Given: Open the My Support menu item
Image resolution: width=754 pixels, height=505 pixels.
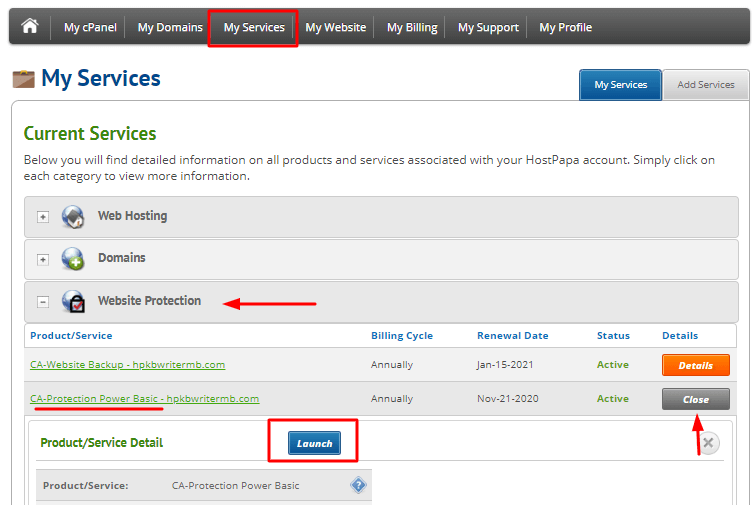Looking at the screenshot, I should tap(488, 27).
